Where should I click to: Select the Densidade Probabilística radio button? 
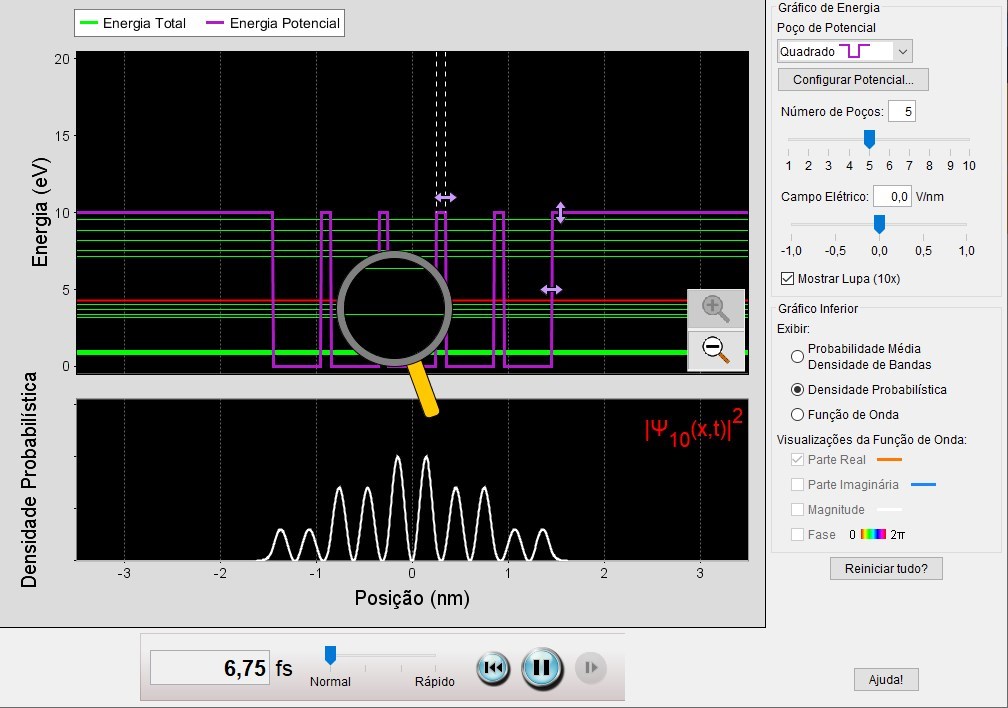point(797,389)
